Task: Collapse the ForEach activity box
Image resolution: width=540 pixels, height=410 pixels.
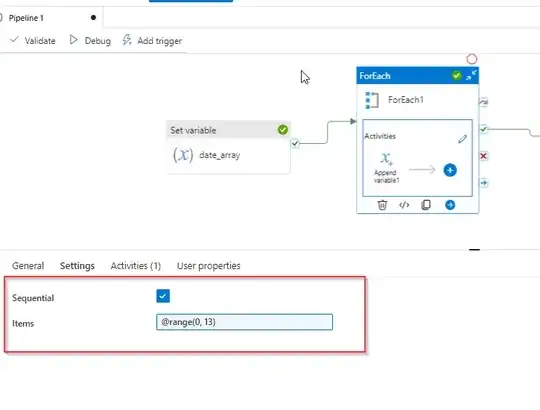Action: click(471, 75)
